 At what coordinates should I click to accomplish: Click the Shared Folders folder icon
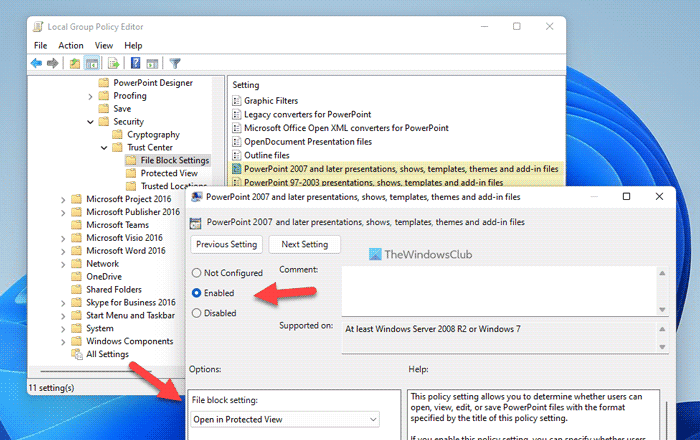(76, 290)
